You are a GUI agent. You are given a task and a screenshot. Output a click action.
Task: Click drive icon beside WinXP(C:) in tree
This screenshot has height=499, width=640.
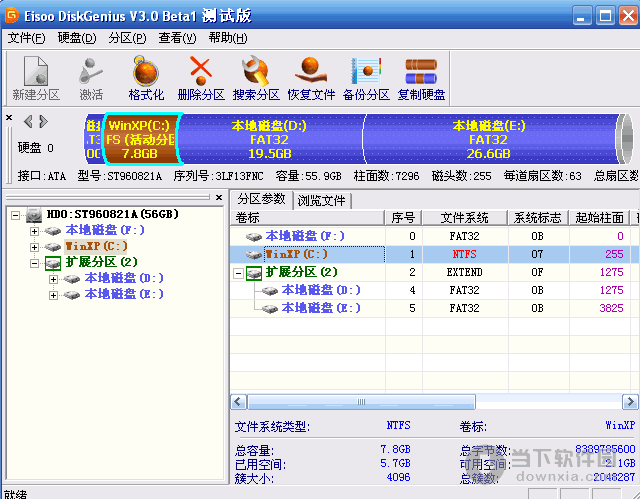[53, 247]
